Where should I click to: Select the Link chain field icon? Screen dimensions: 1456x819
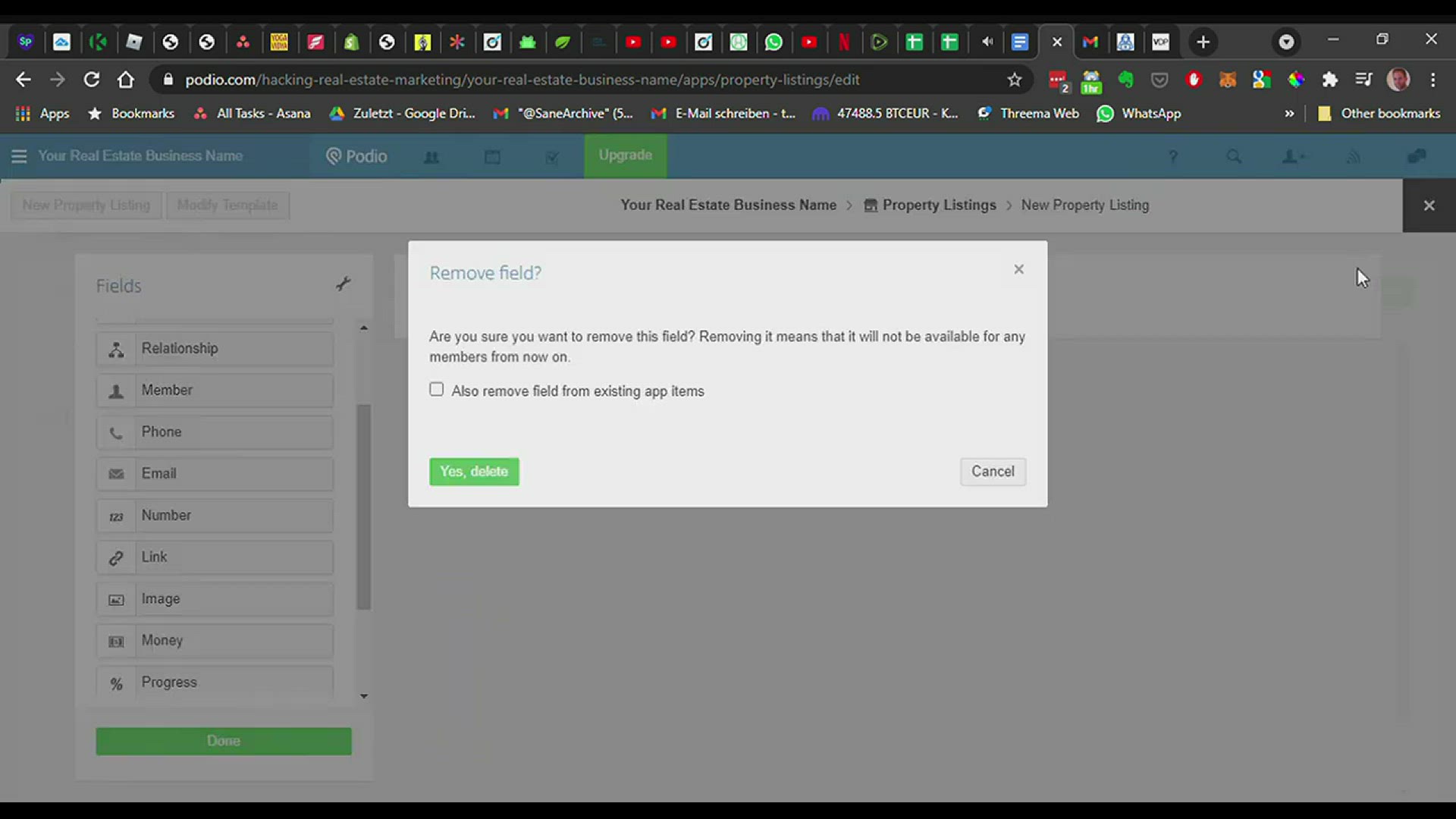pyautogui.click(x=116, y=557)
